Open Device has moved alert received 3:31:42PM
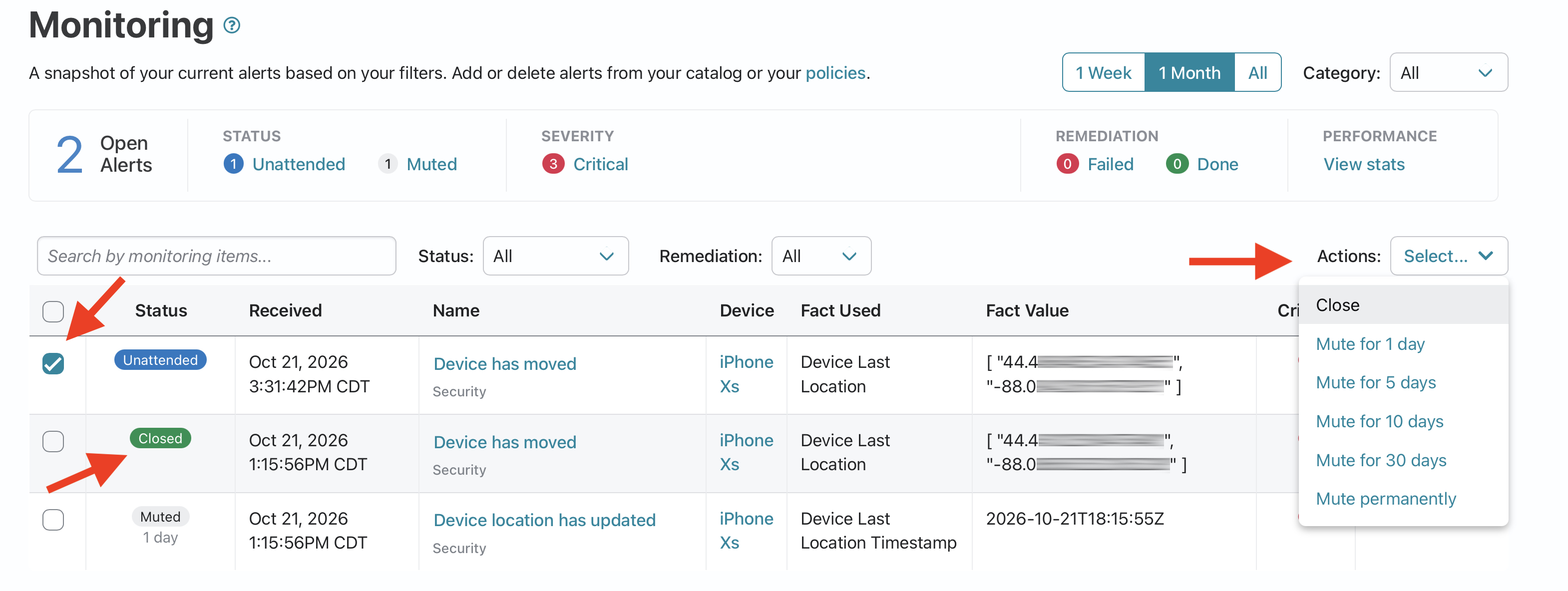Screen dimensions: 1568x591 coord(505,363)
